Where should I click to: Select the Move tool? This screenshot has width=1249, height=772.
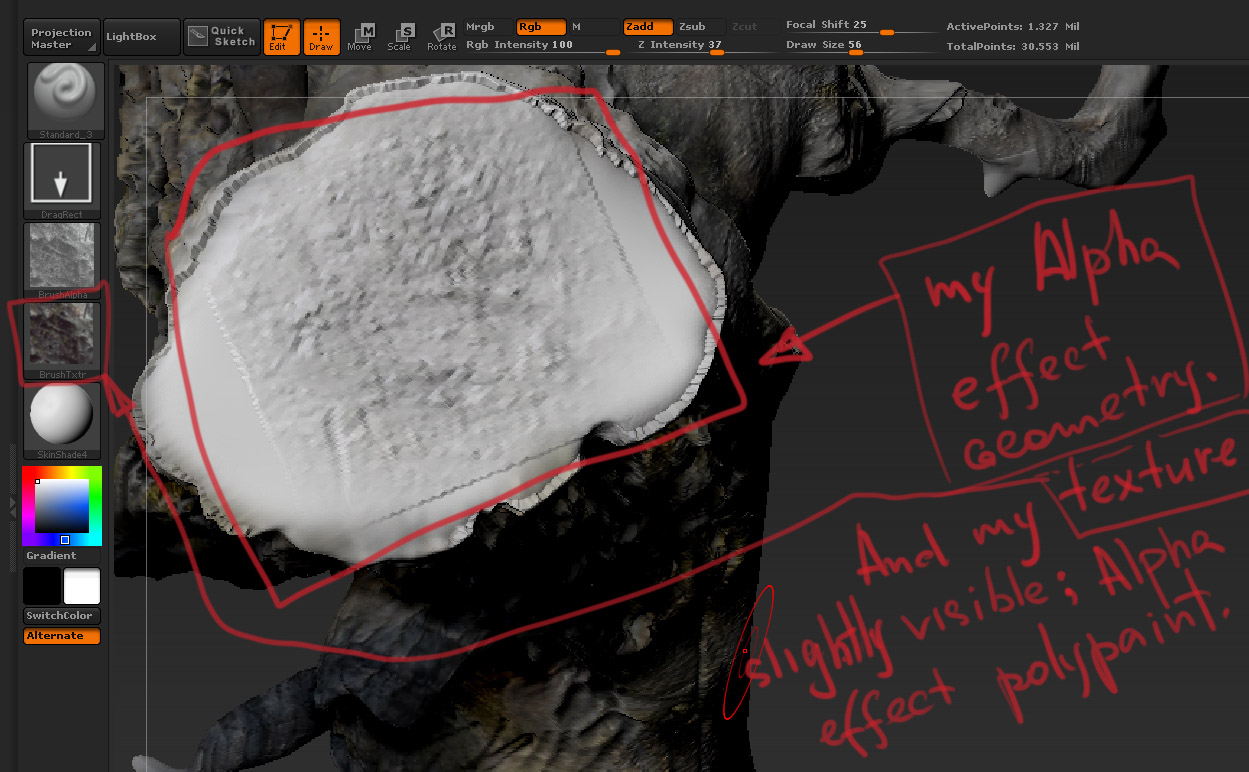click(360, 37)
